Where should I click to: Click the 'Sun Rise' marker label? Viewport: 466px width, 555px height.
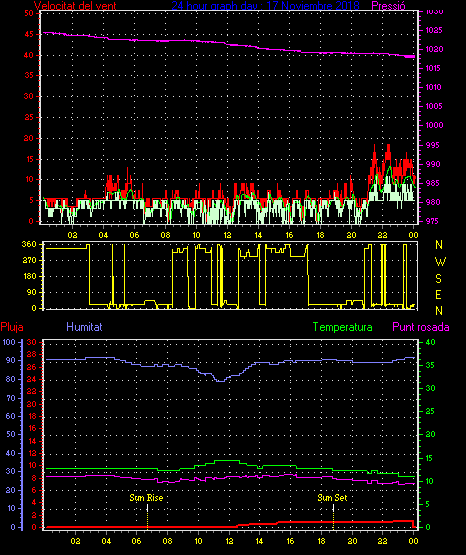tap(146, 498)
